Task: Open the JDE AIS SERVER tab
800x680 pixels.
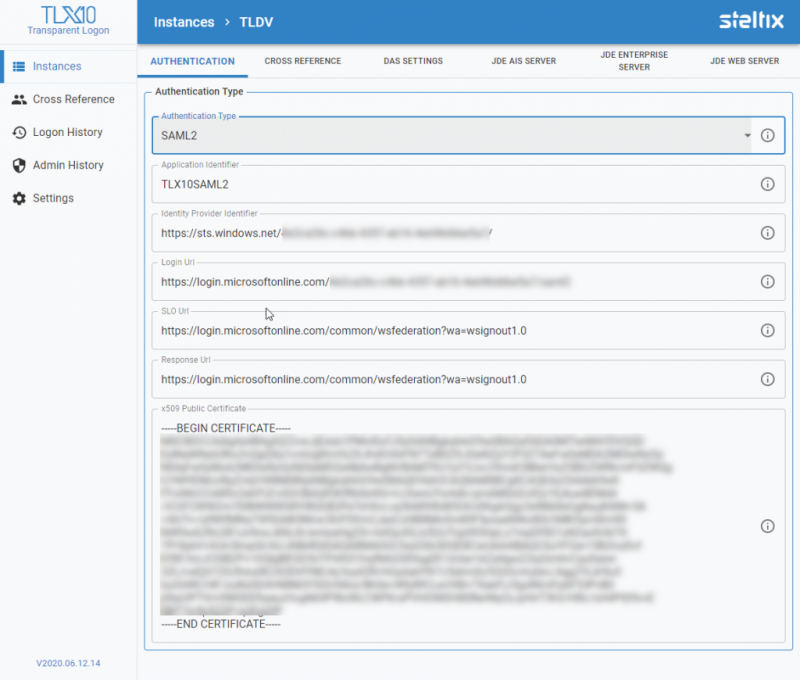Action: [524, 60]
